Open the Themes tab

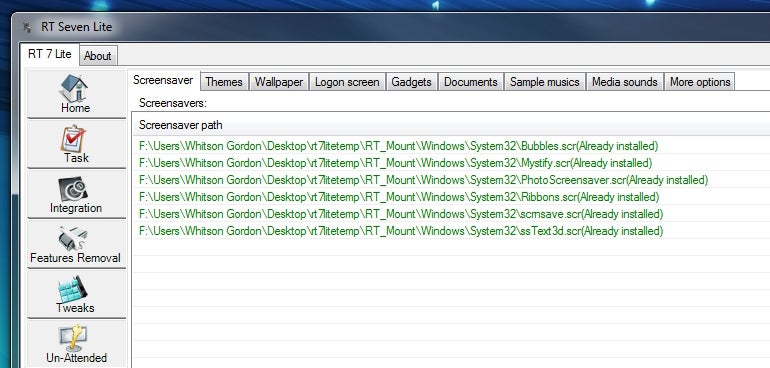click(224, 82)
